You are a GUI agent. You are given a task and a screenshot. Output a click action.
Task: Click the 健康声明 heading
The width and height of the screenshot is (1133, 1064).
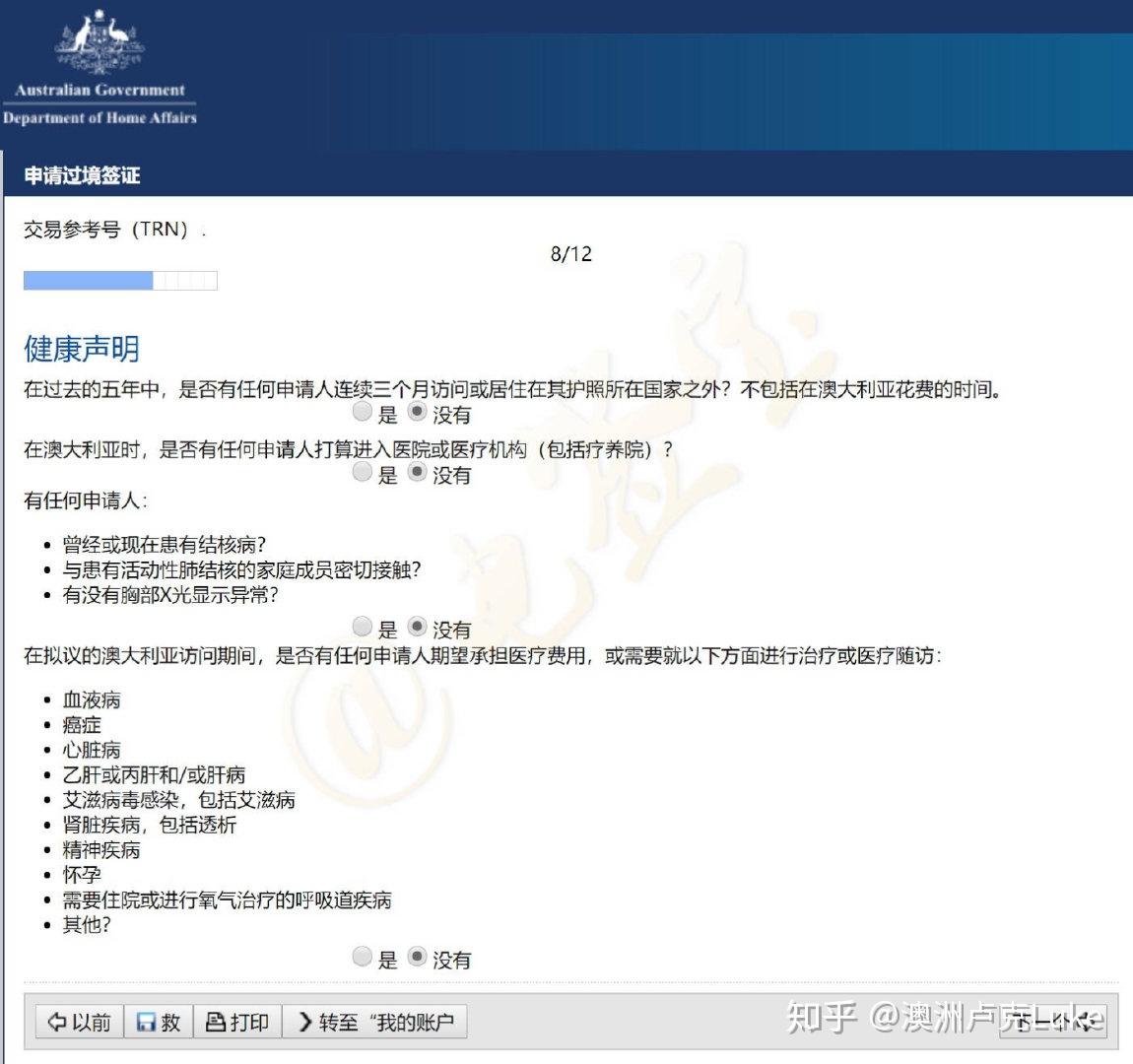point(82,349)
